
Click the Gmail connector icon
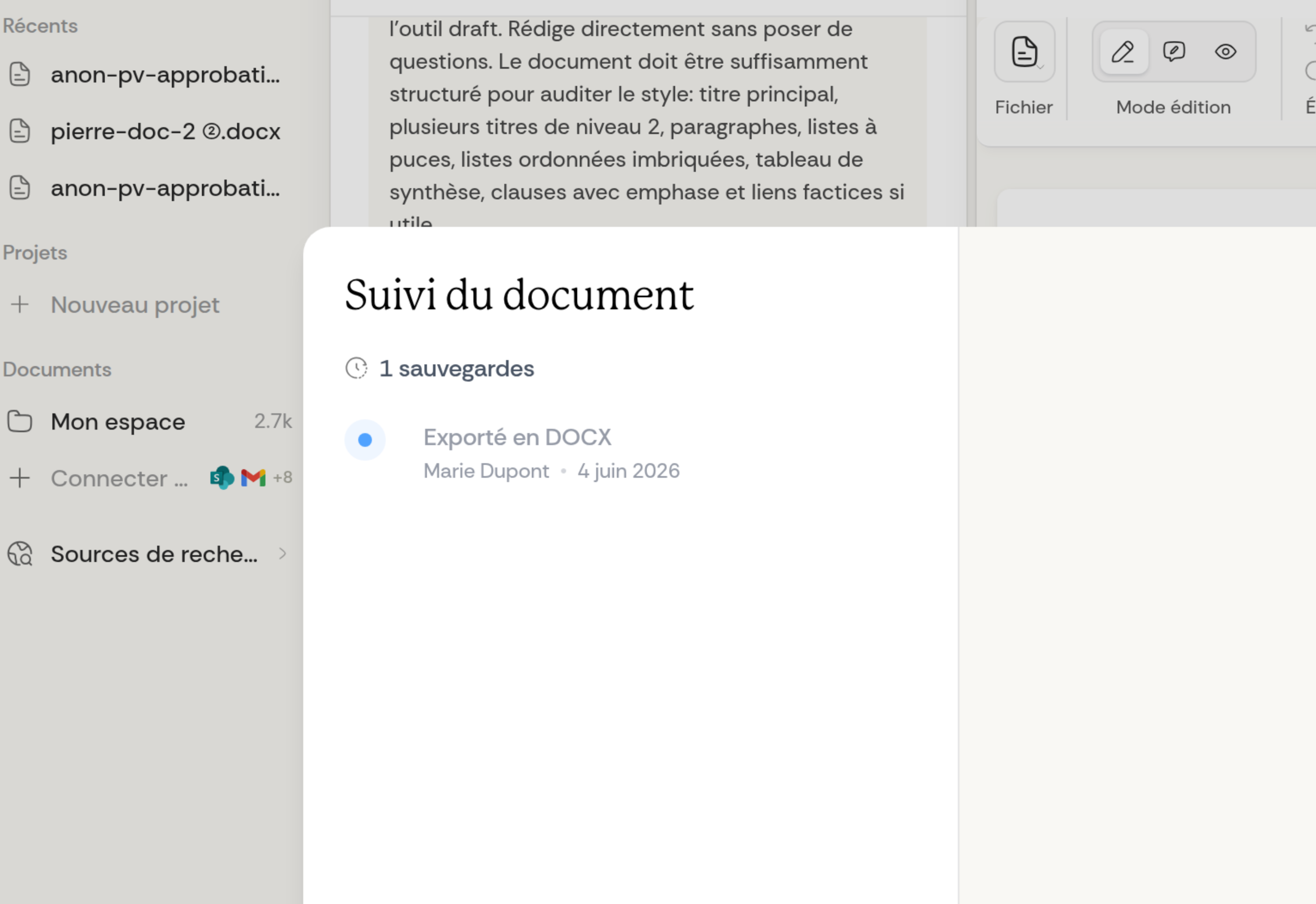click(x=253, y=478)
